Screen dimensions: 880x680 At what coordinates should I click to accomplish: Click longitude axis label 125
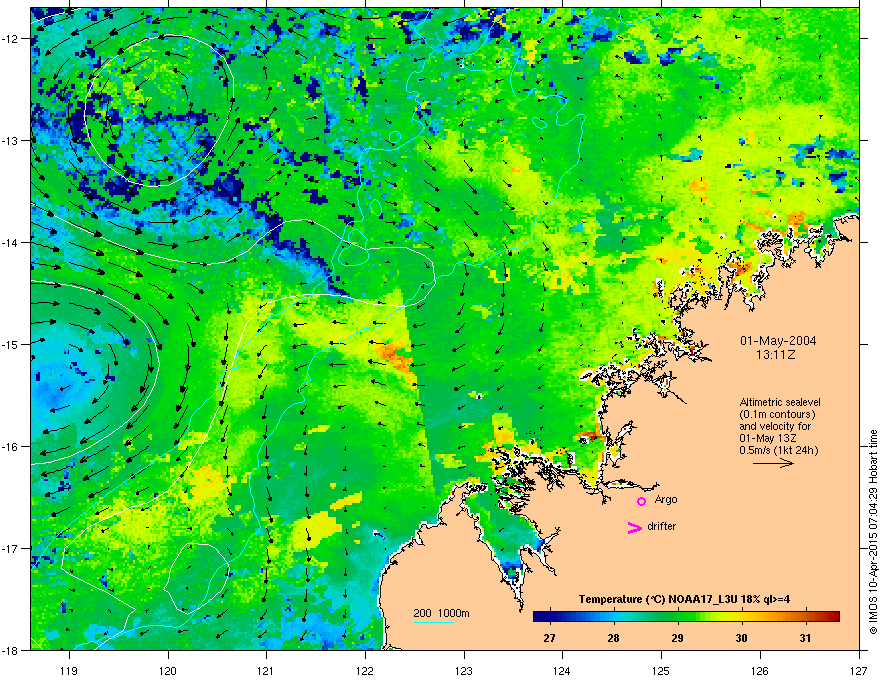pyautogui.click(x=661, y=670)
